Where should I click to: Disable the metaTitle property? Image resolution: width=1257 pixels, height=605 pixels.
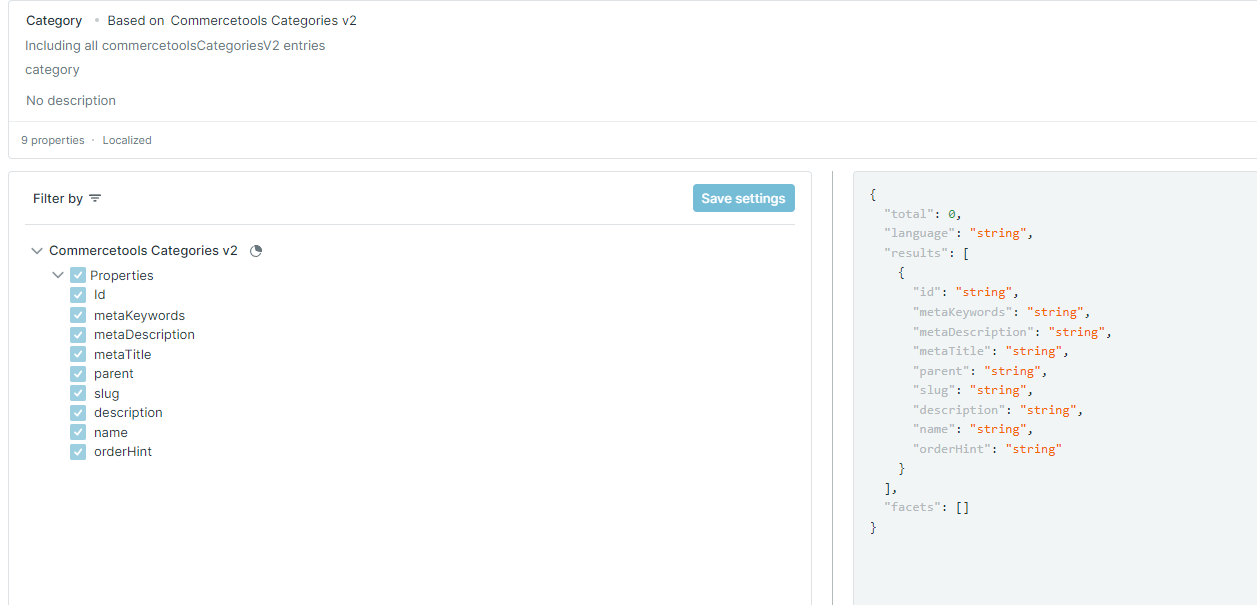click(x=78, y=354)
